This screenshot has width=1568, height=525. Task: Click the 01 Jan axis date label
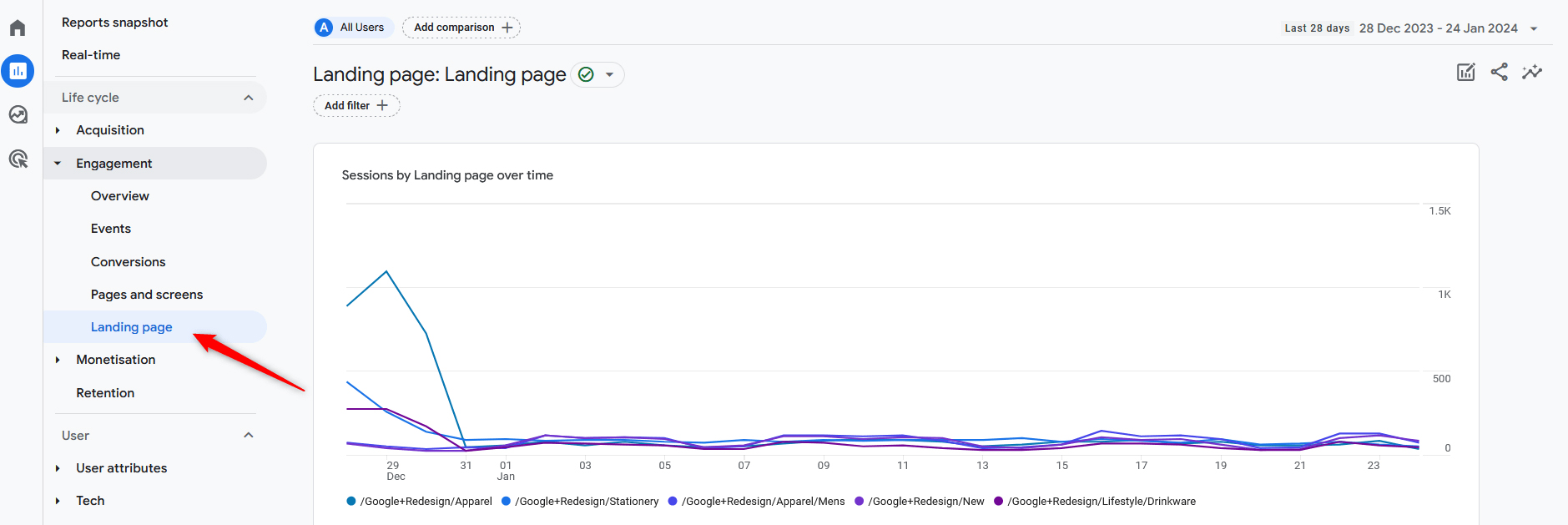[506, 471]
